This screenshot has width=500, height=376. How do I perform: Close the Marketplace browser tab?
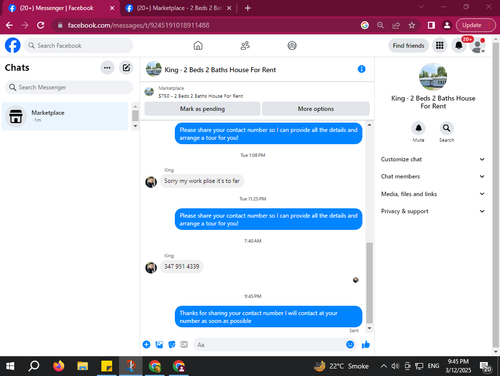click(229, 8)
